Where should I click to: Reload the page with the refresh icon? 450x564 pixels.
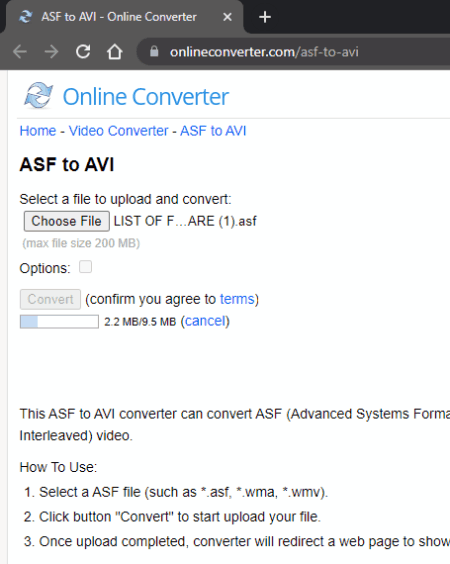point(83,52)
